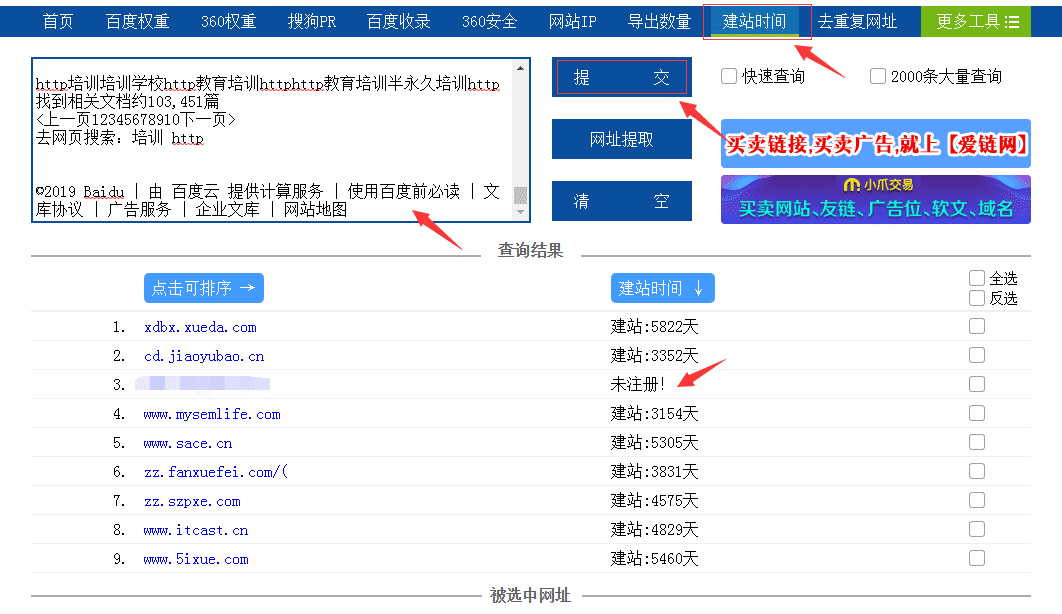Open the 导出数量 tab
The image size is (1062, 614).
[x=659, y=22]
